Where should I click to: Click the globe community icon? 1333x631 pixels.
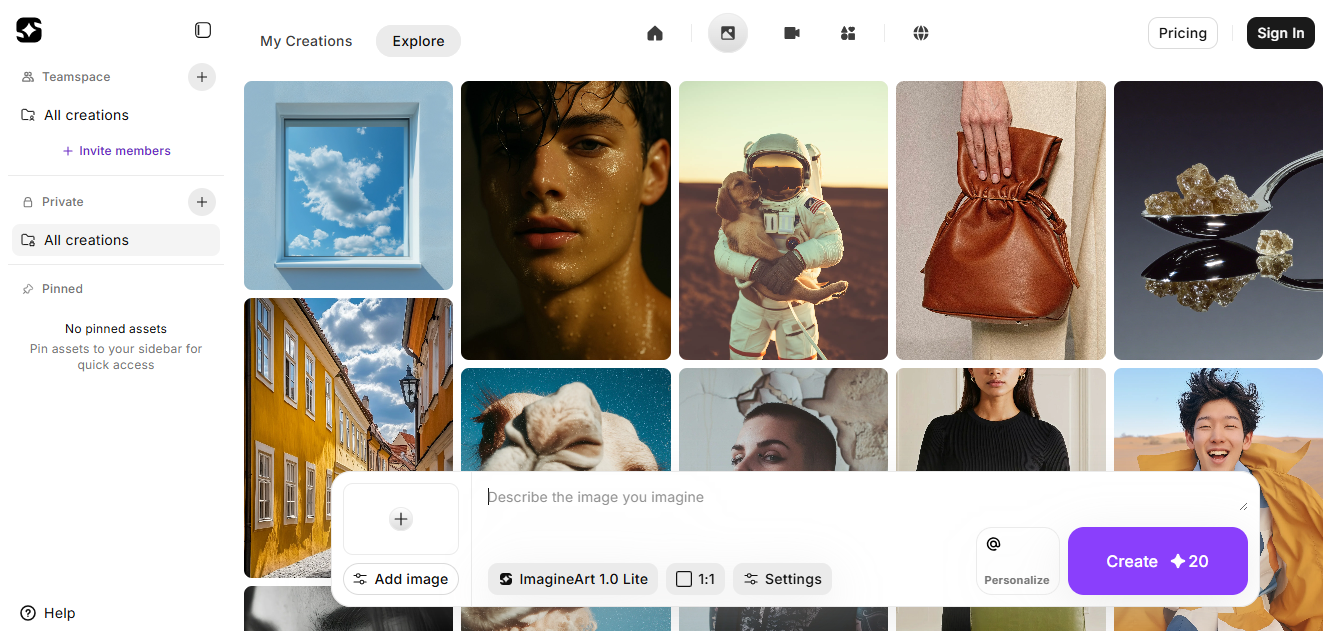click(921, 33)
